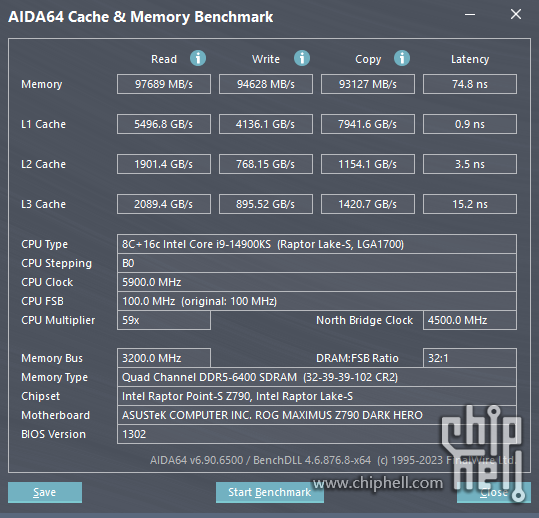Click the CPU Type field showing i9-14900KS
Image resolution: width=539 pixels, height=518 pixels.
pos(317,244)
